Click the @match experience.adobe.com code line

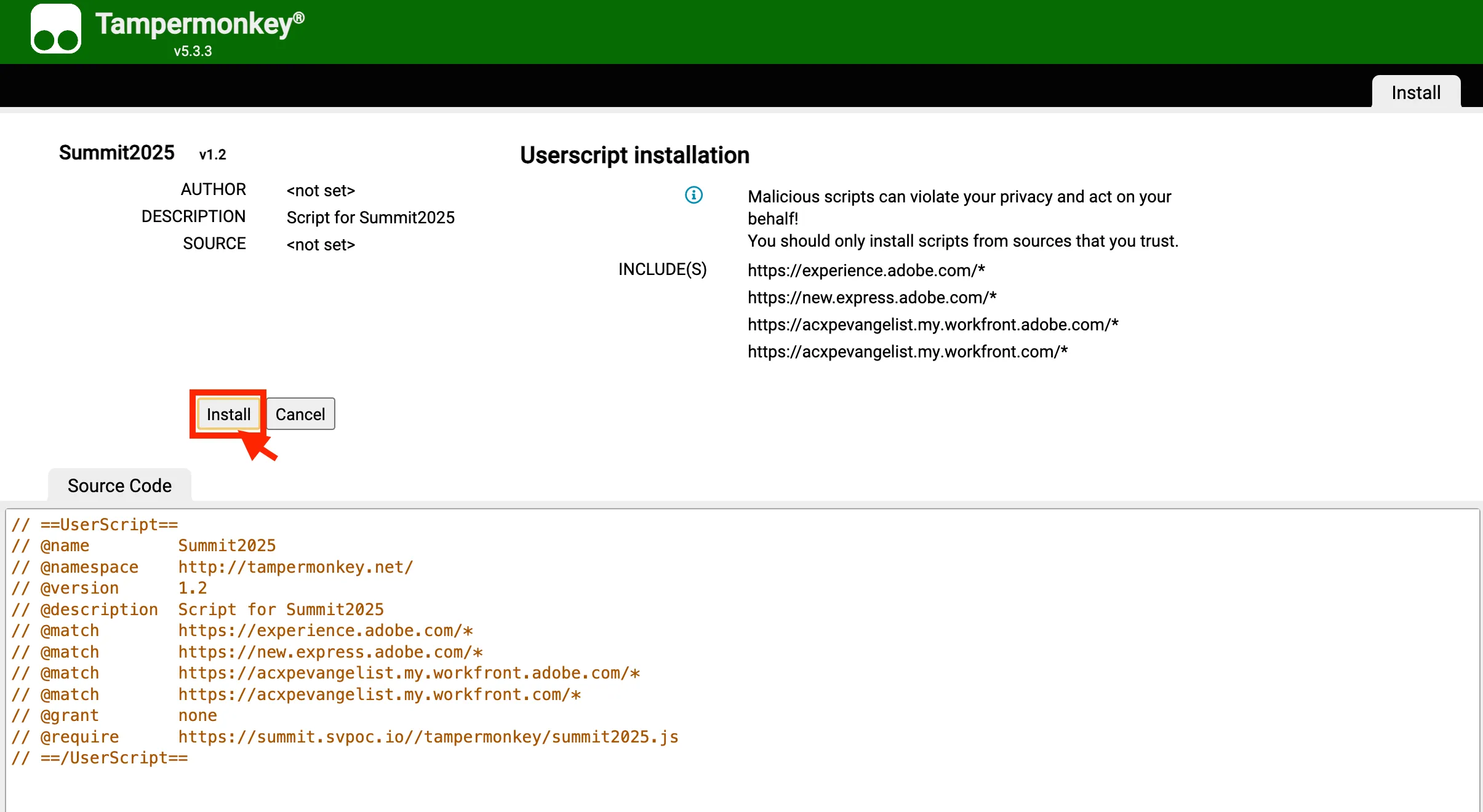click(242, 631)
